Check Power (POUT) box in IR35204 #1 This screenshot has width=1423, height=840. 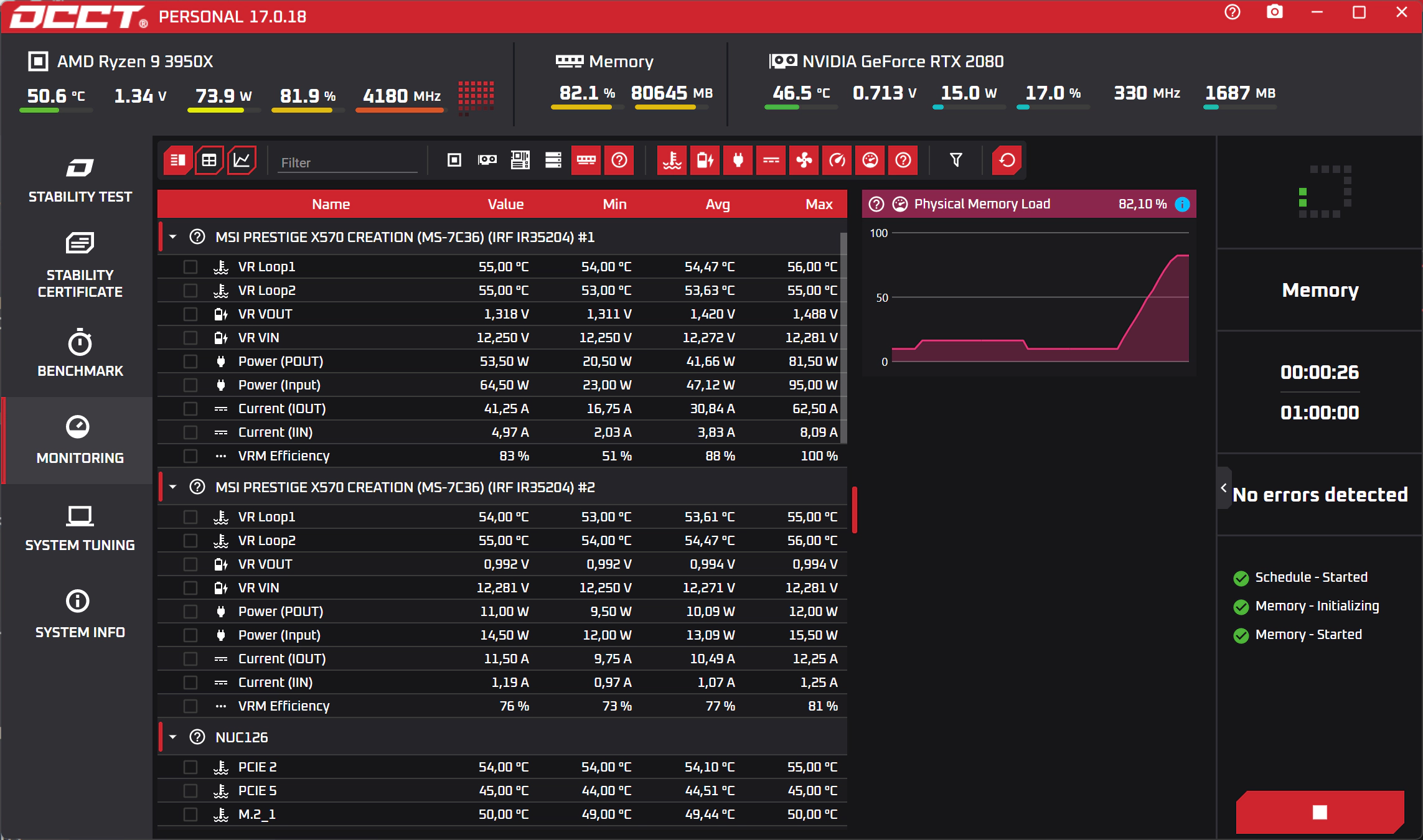(x=190, y=362)
